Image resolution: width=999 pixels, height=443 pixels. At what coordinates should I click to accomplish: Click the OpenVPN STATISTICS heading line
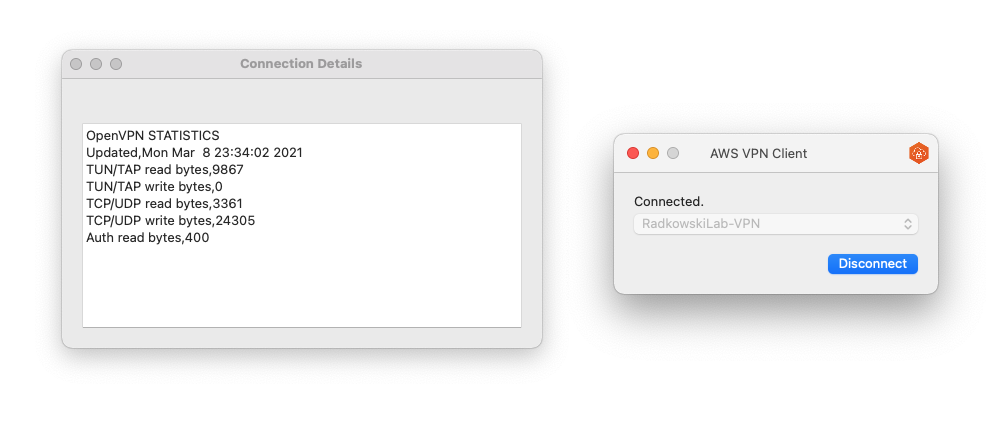point(152,135)
